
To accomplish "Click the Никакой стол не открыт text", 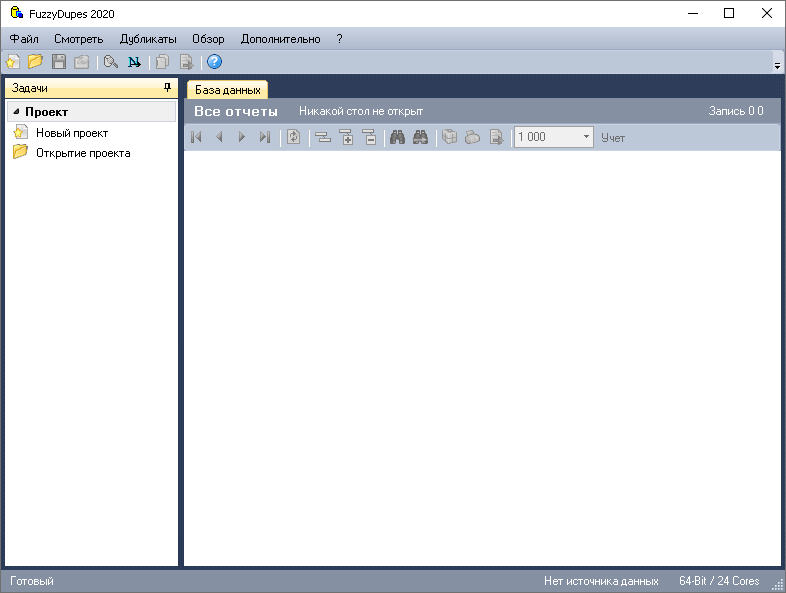I will click(361, 111).
